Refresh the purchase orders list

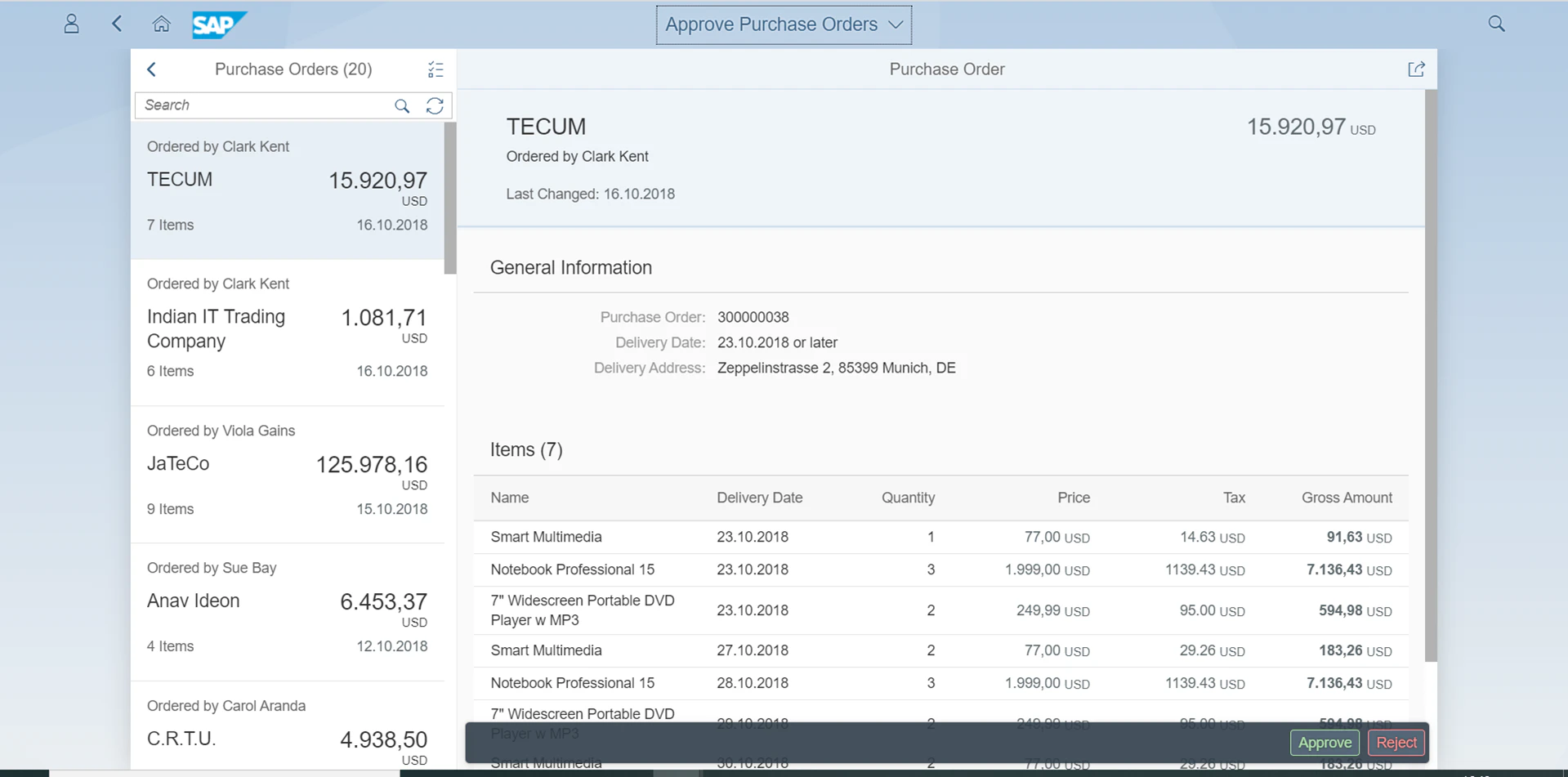point(435,105)
